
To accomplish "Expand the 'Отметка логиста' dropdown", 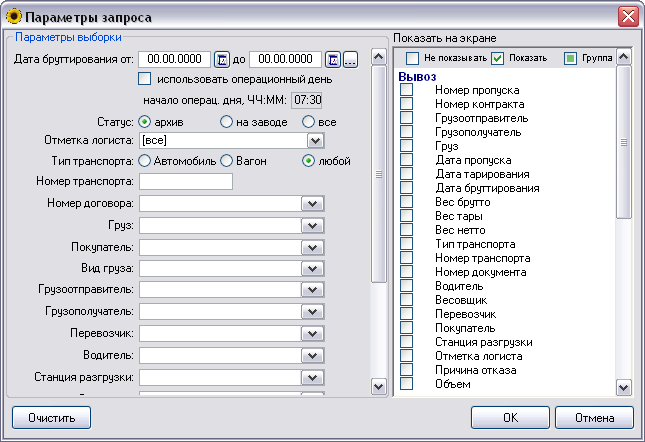I will [314, 141].
